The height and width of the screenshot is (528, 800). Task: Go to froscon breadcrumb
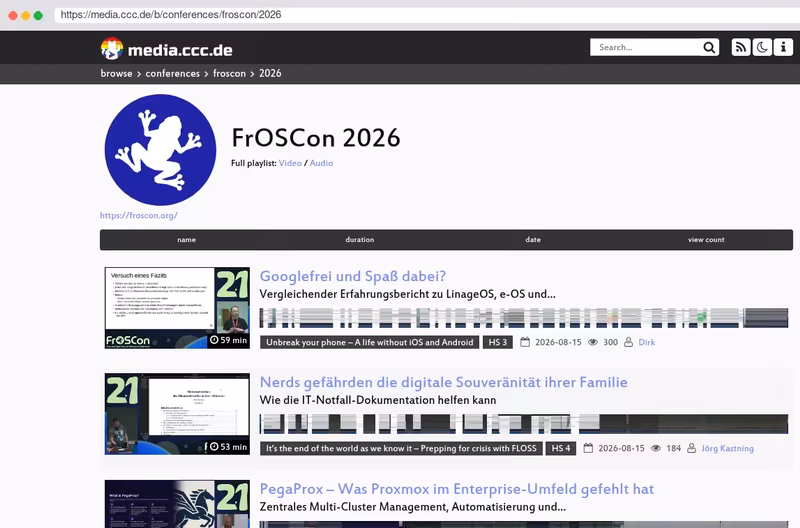(229, 73)
